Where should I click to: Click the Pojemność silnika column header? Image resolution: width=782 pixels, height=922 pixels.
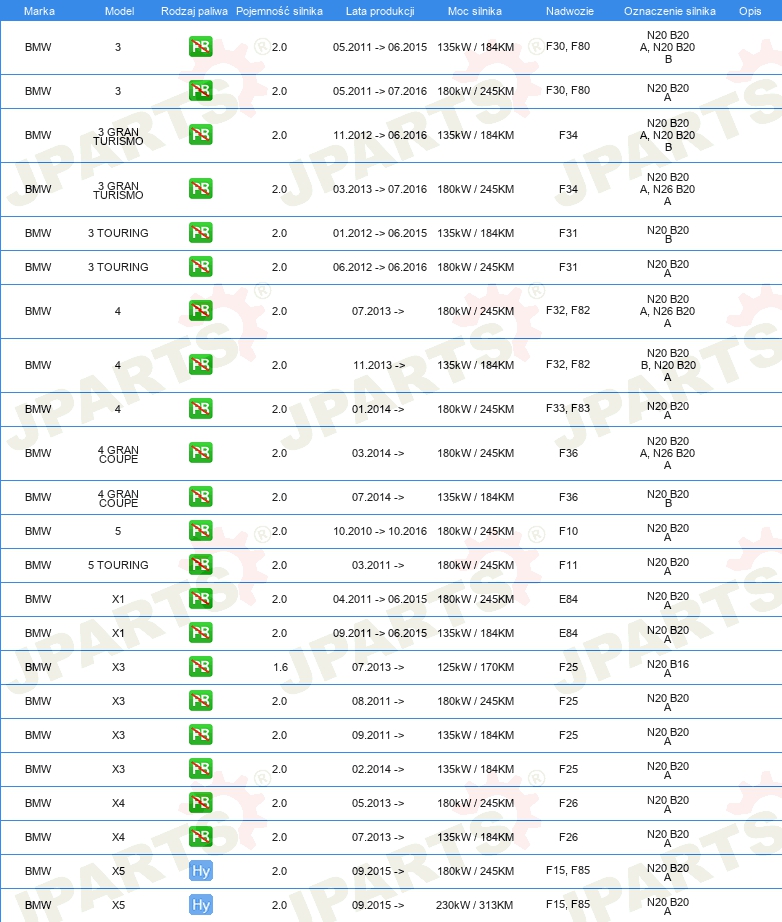click(279, 11)
